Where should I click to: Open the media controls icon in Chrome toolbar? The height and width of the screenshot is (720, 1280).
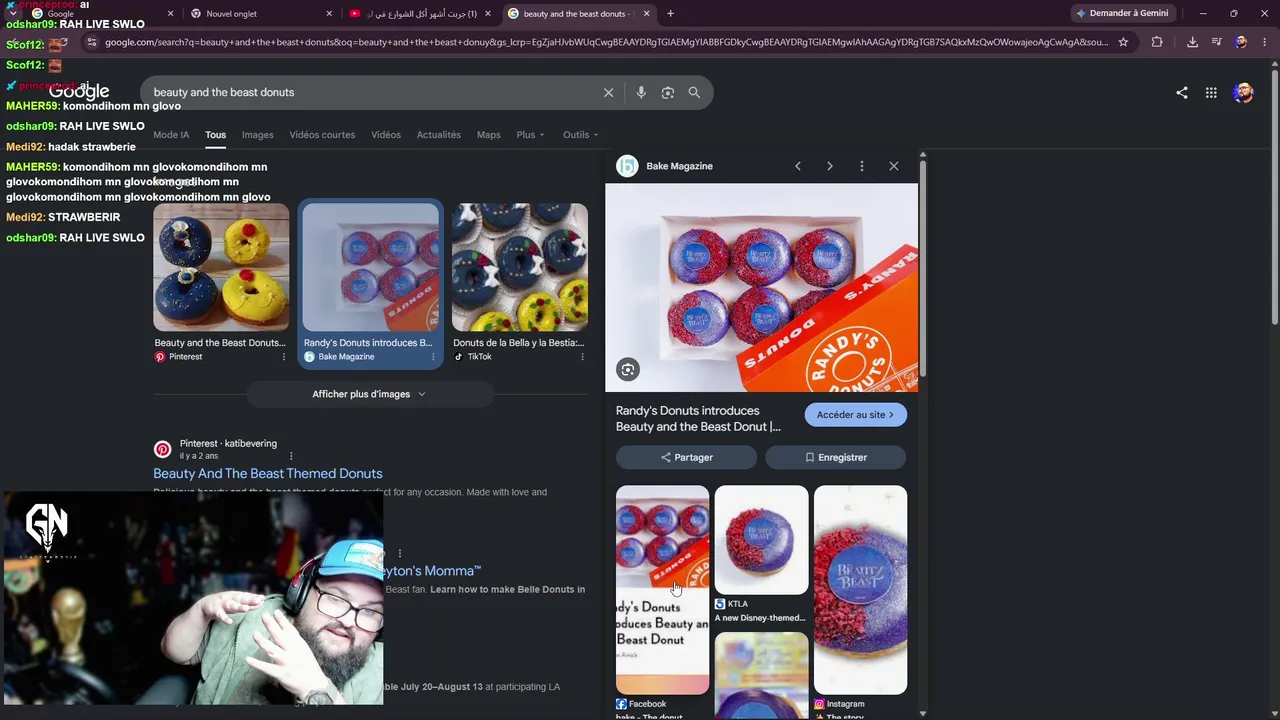coord(1216,42)
